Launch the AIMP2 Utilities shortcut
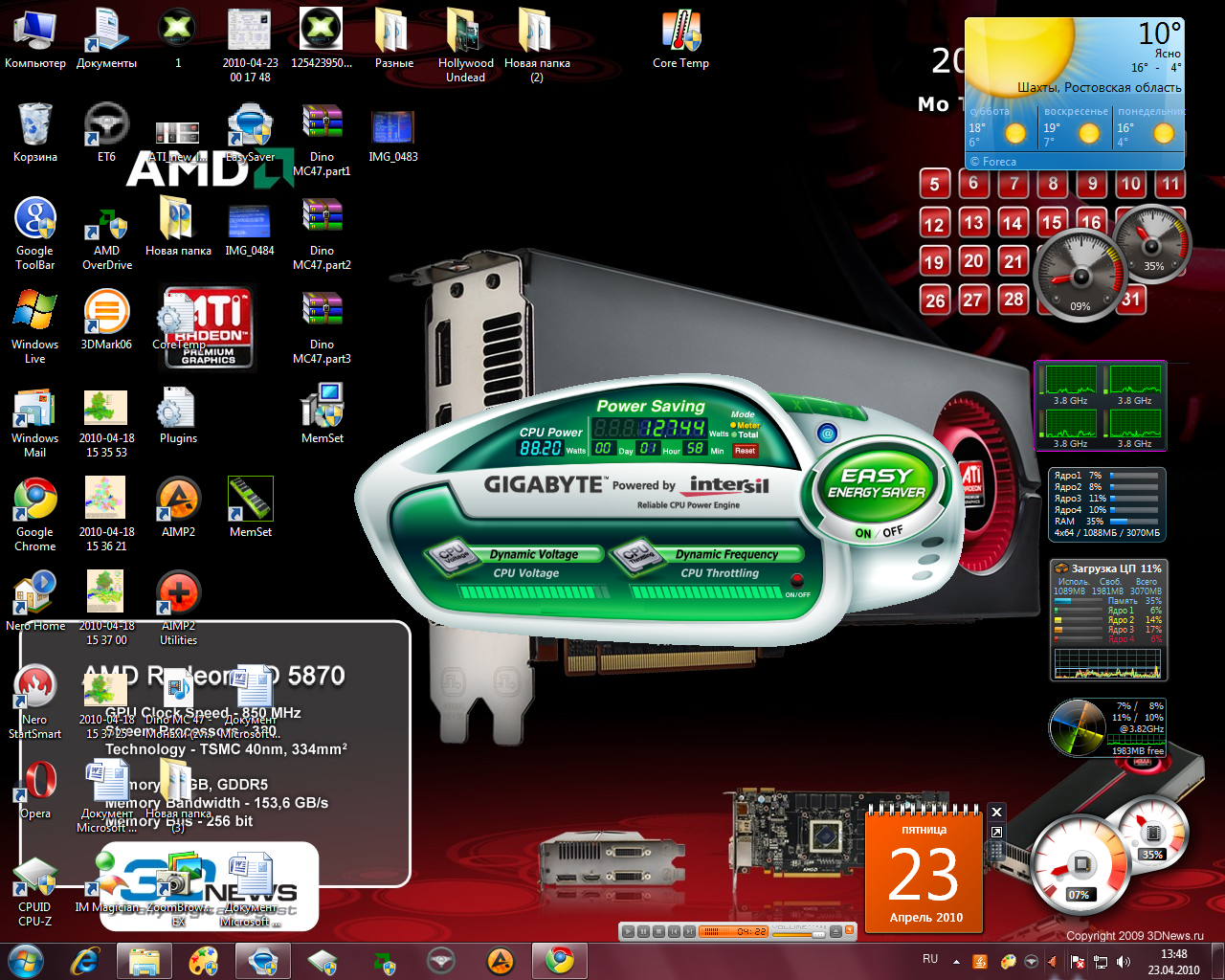The width and height of the screenshot is (1225, 980). [x=178, y=608]
